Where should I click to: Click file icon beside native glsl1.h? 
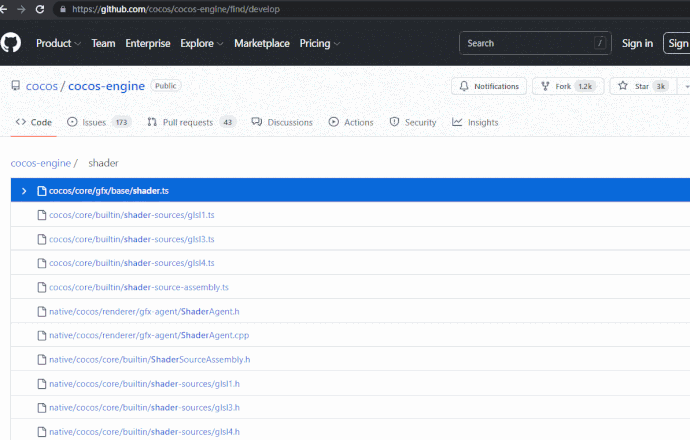tap(42, 384)
